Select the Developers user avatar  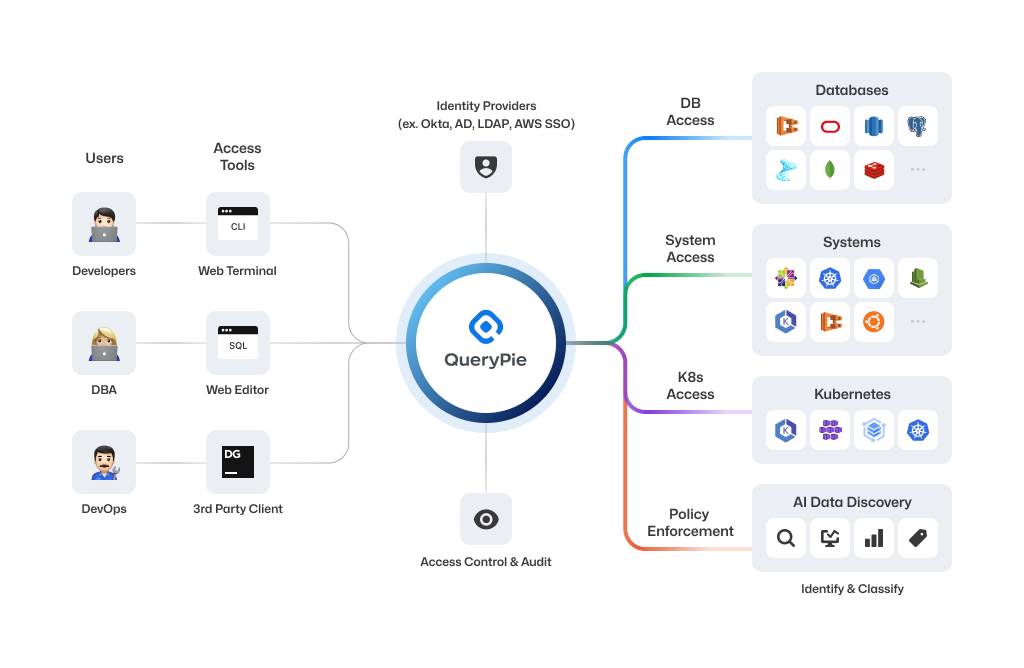click(104, 224)
